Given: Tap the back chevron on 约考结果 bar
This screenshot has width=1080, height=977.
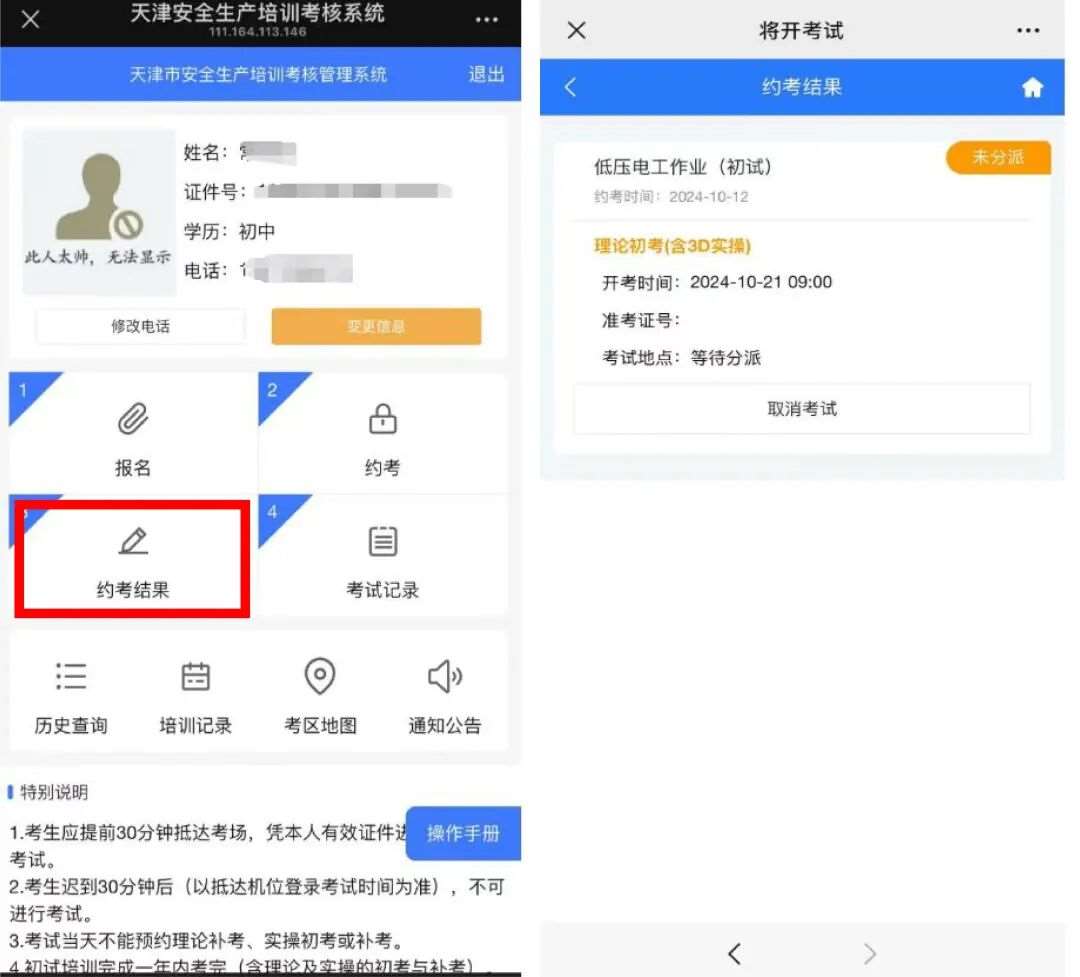Looking at the screenshot, I should pyautogui.click(x=570, y=88).
